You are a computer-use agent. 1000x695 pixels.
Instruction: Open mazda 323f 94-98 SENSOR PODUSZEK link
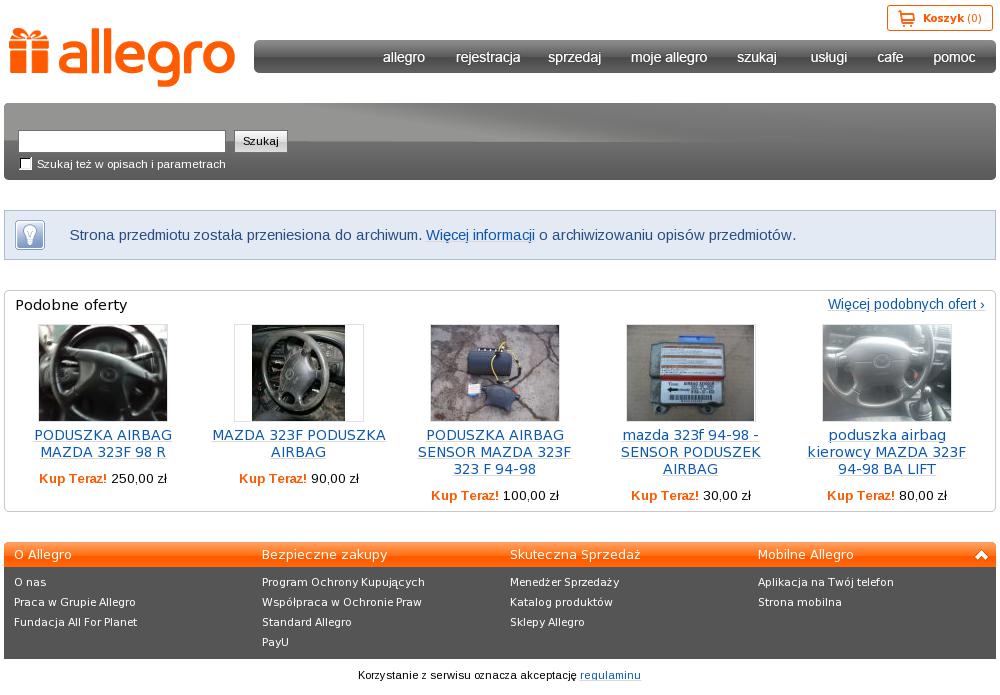pyautogui.click(x=691, y=452)
